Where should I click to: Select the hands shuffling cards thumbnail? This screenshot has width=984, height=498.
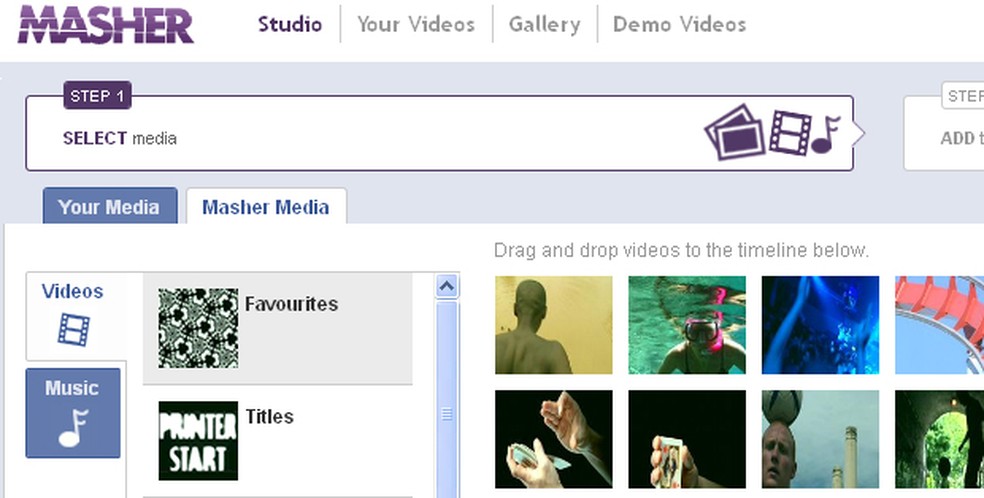point(554,439)
